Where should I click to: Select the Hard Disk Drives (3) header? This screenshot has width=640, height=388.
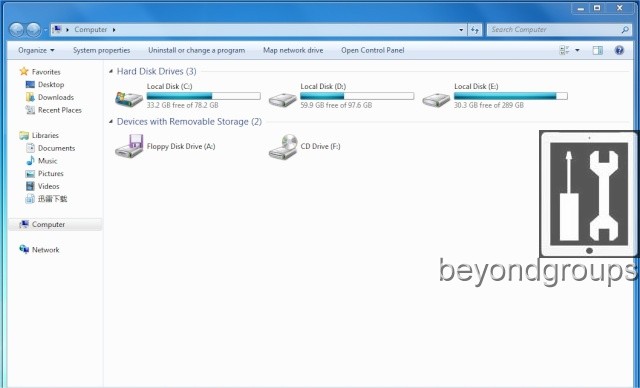point(156,71)
